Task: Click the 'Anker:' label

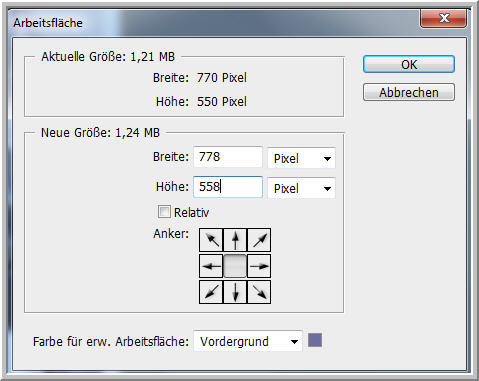Action: (171, 234)
